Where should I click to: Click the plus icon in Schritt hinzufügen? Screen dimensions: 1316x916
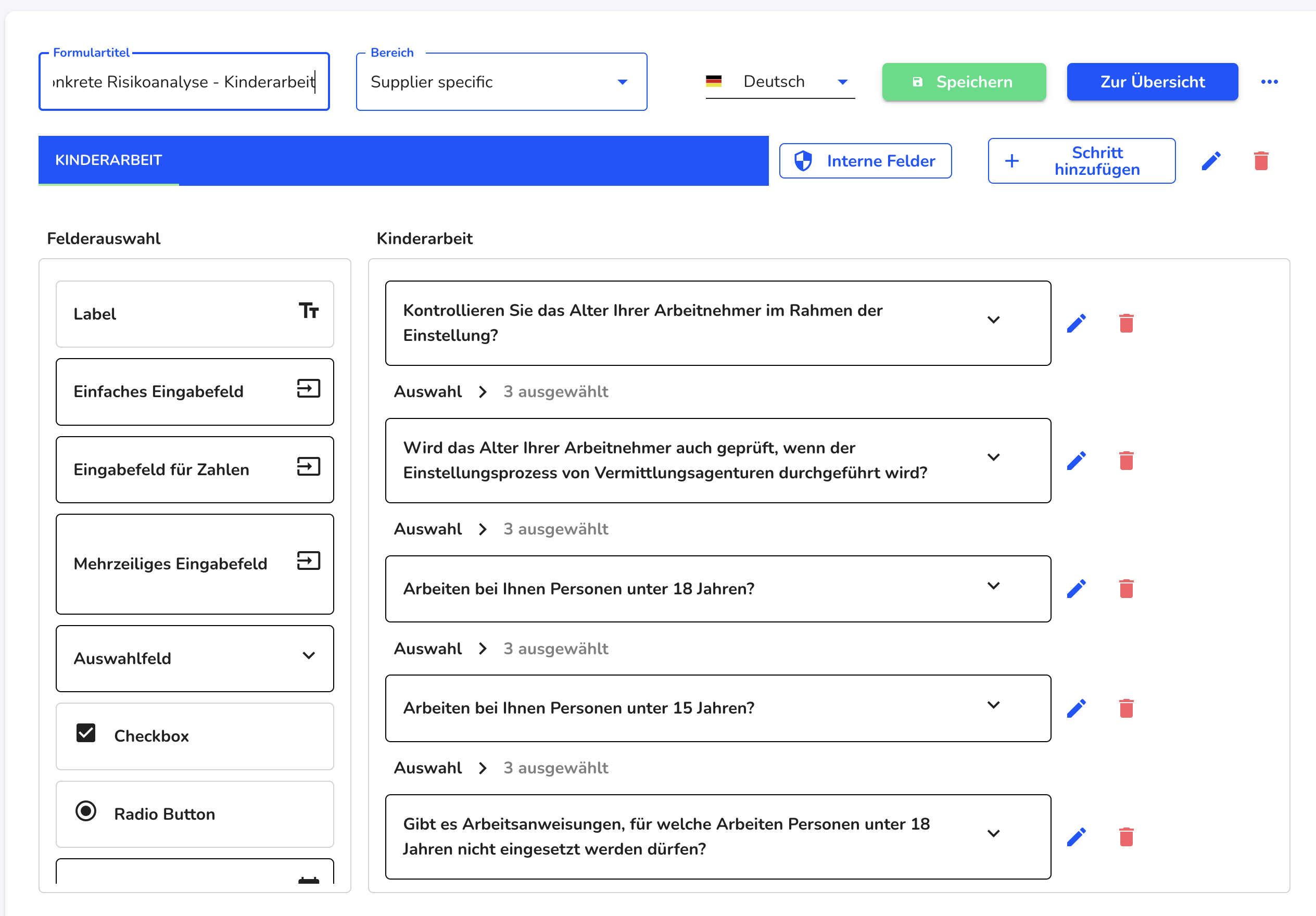point(1011,161)
